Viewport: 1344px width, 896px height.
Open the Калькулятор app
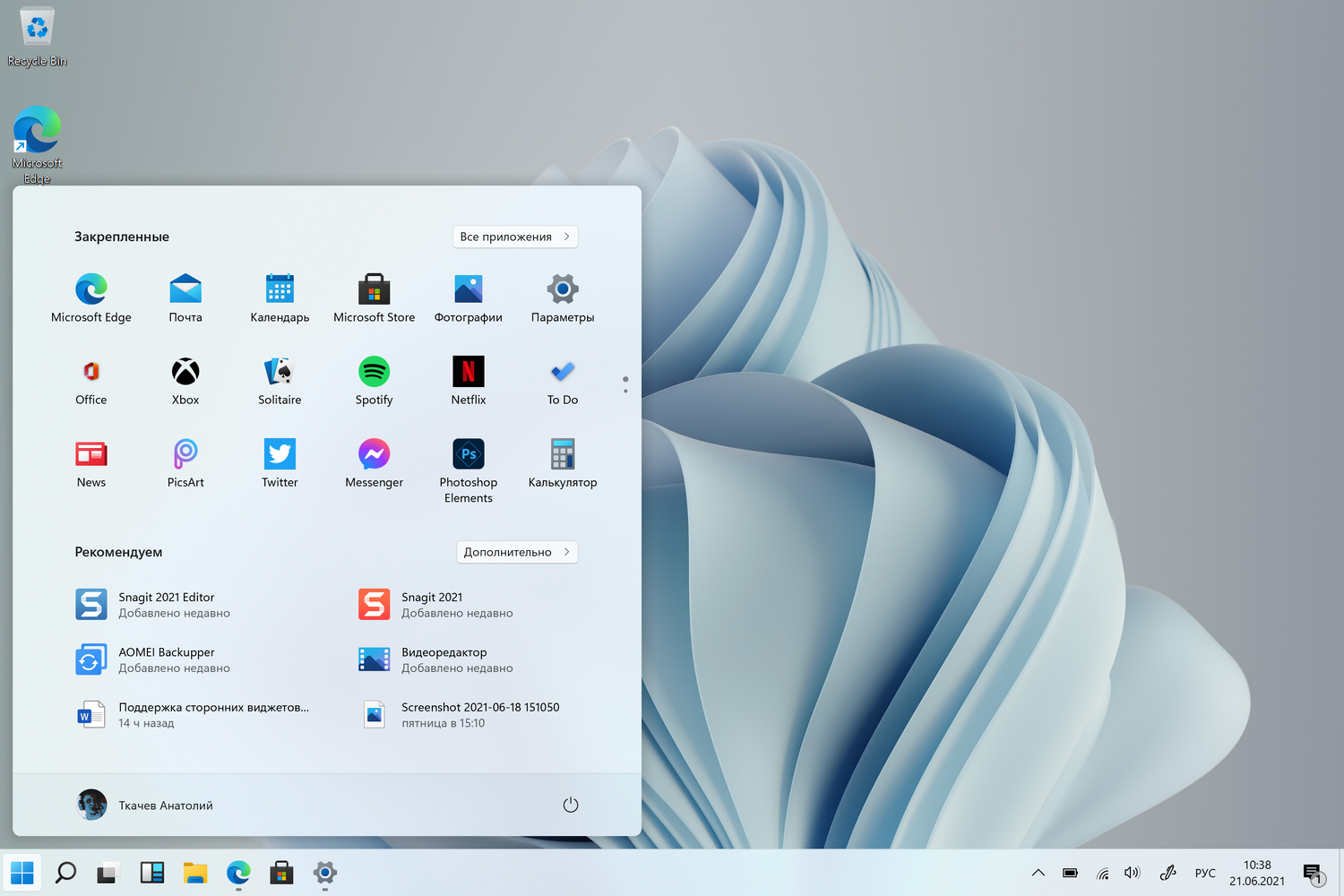click(563, 463)
